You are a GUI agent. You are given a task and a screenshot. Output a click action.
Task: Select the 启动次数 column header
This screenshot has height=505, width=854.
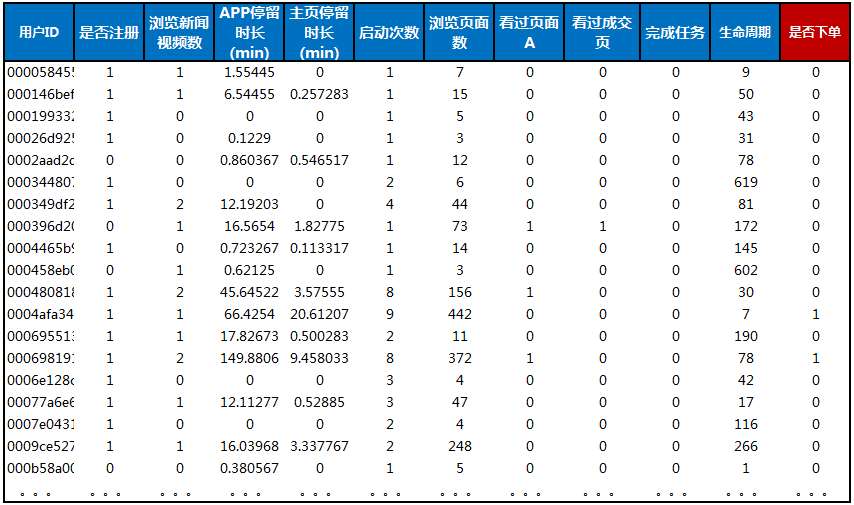point(389,32)
